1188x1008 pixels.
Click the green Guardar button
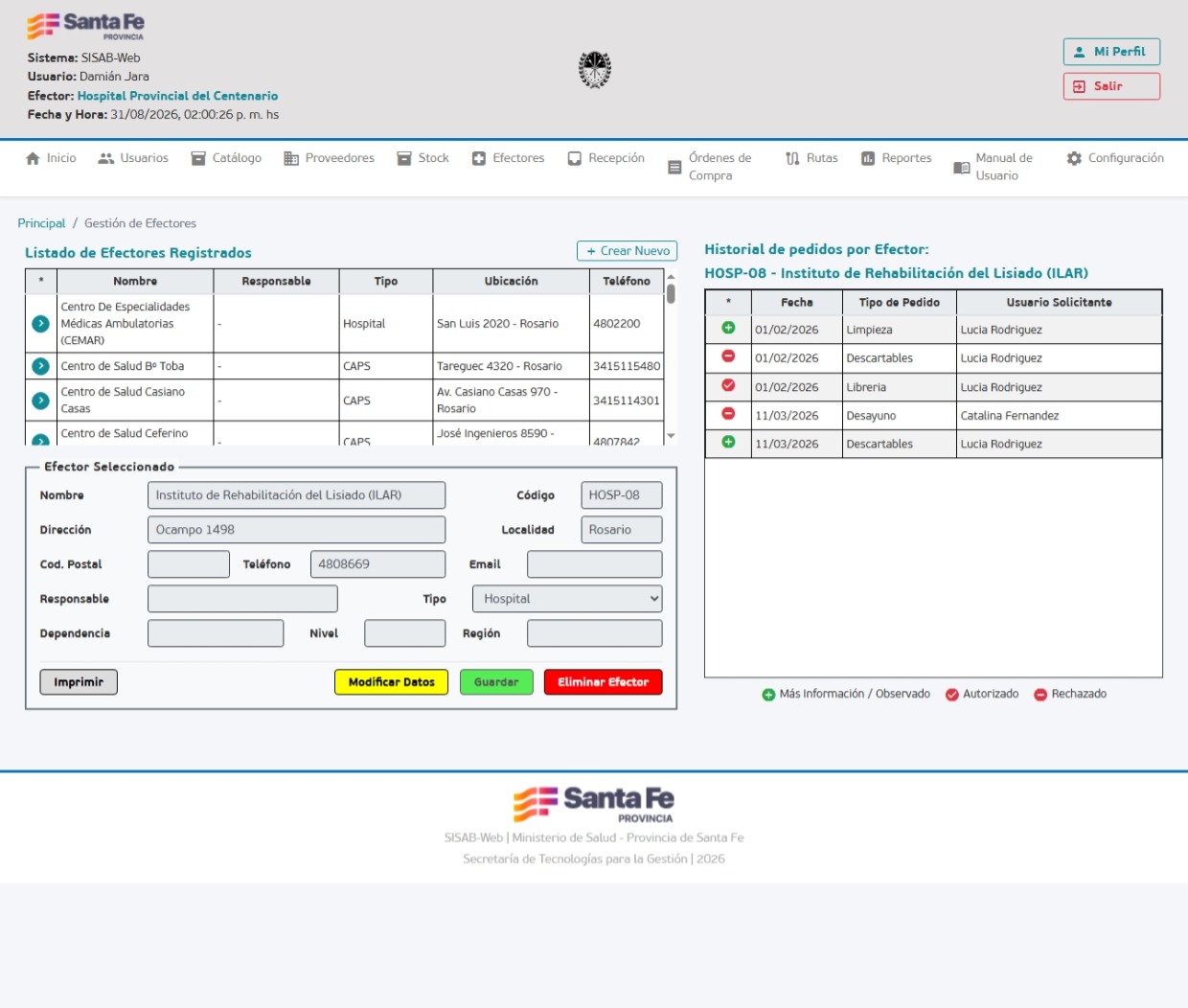pyautogui.click(x=496, y=682)
